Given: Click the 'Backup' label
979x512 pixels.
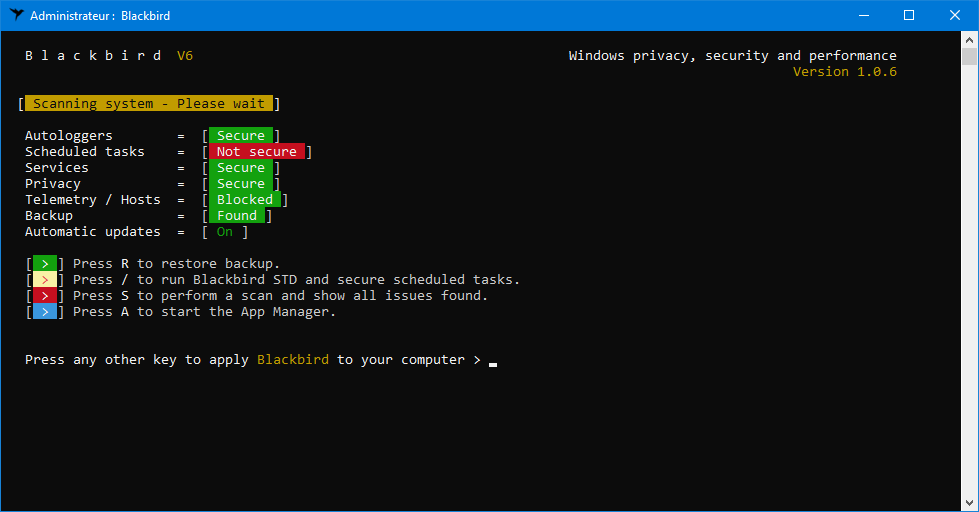Looking at the screenshot, I should tap(49, 216).
